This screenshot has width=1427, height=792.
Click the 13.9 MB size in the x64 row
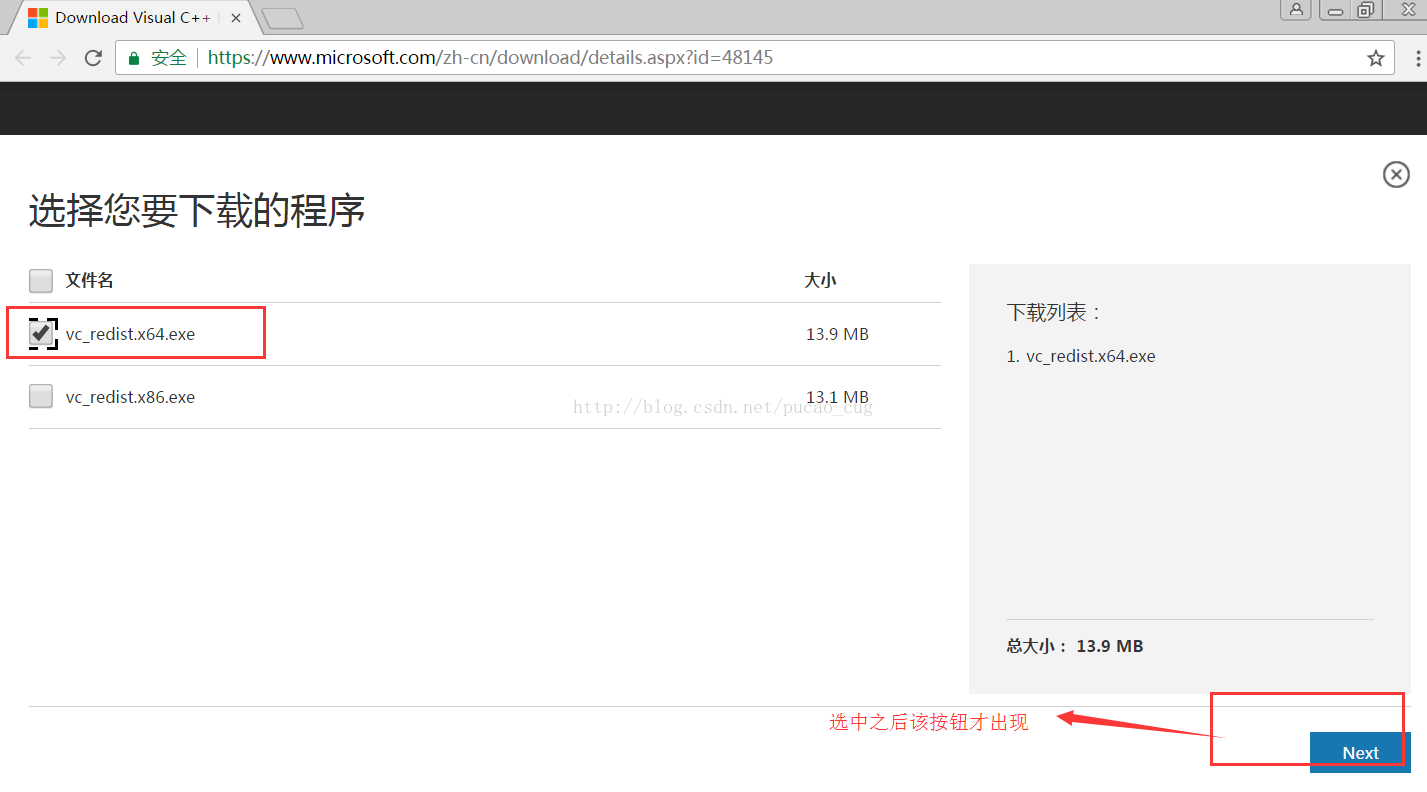(837, 334)
